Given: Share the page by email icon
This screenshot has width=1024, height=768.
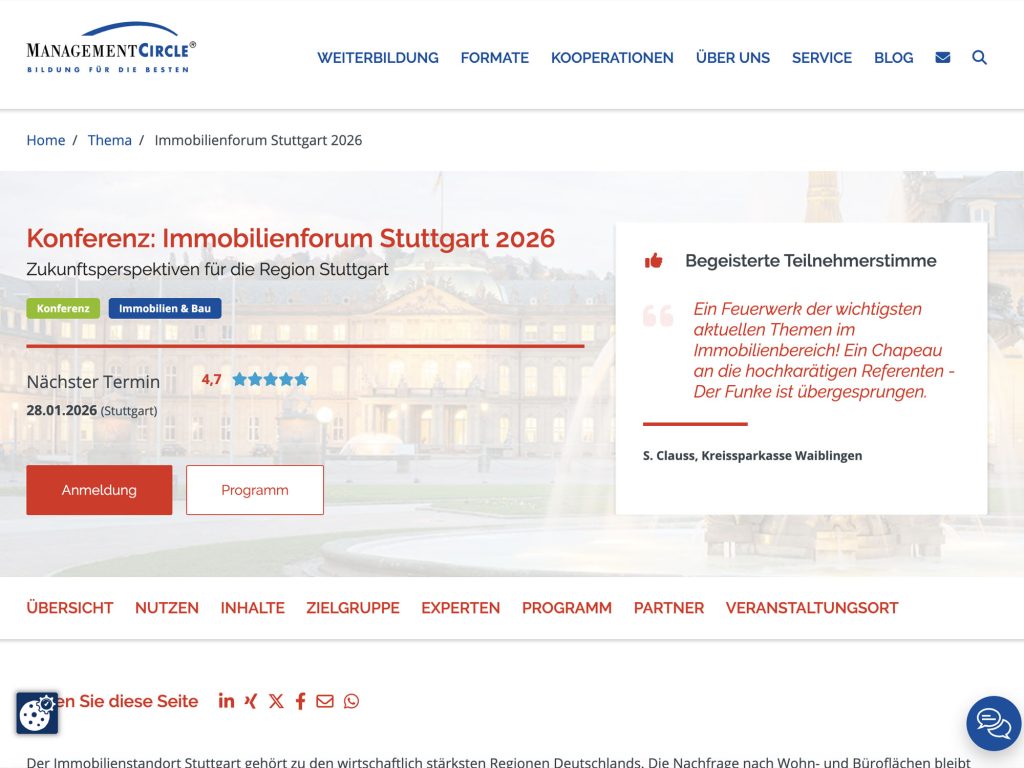Looking at the screenshot, I should pos(325,701).
